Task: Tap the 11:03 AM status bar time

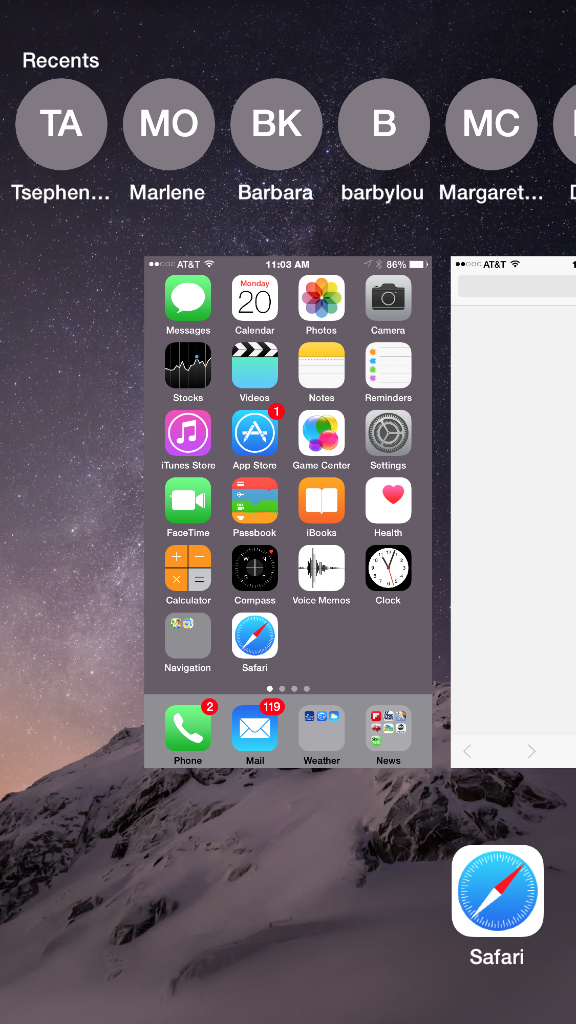Action: pyautogui.click(x=287, y=264)
